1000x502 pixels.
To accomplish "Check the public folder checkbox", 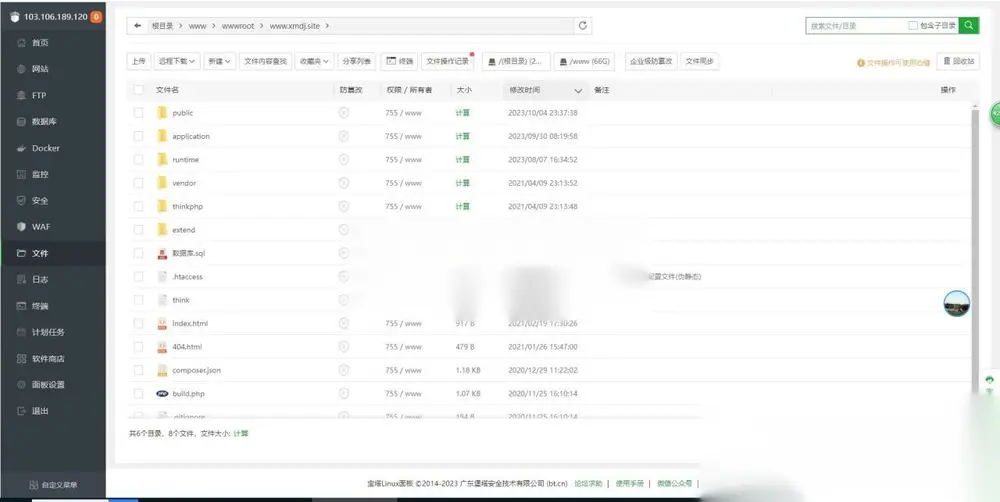I will point(138,113).
